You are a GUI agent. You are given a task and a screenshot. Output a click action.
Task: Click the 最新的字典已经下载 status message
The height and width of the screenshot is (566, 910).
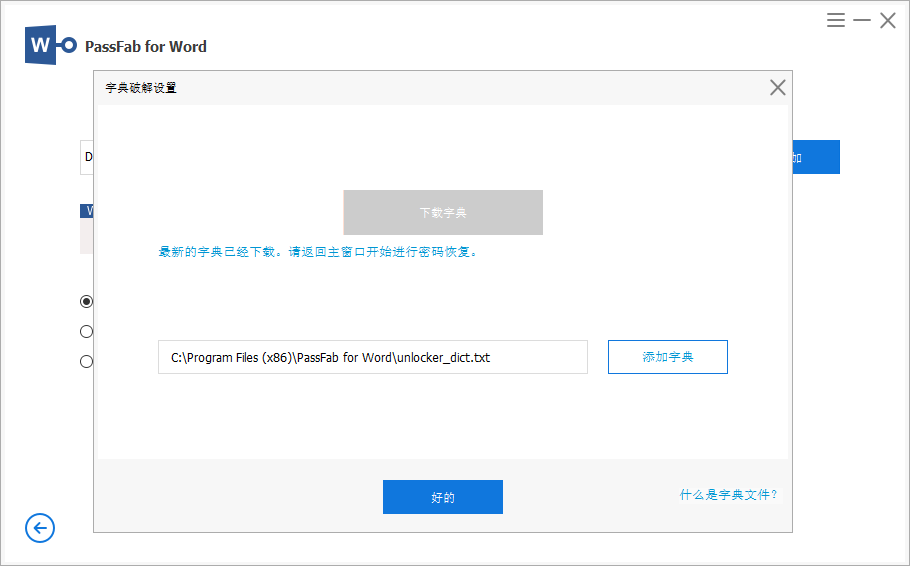pos(318,252)
